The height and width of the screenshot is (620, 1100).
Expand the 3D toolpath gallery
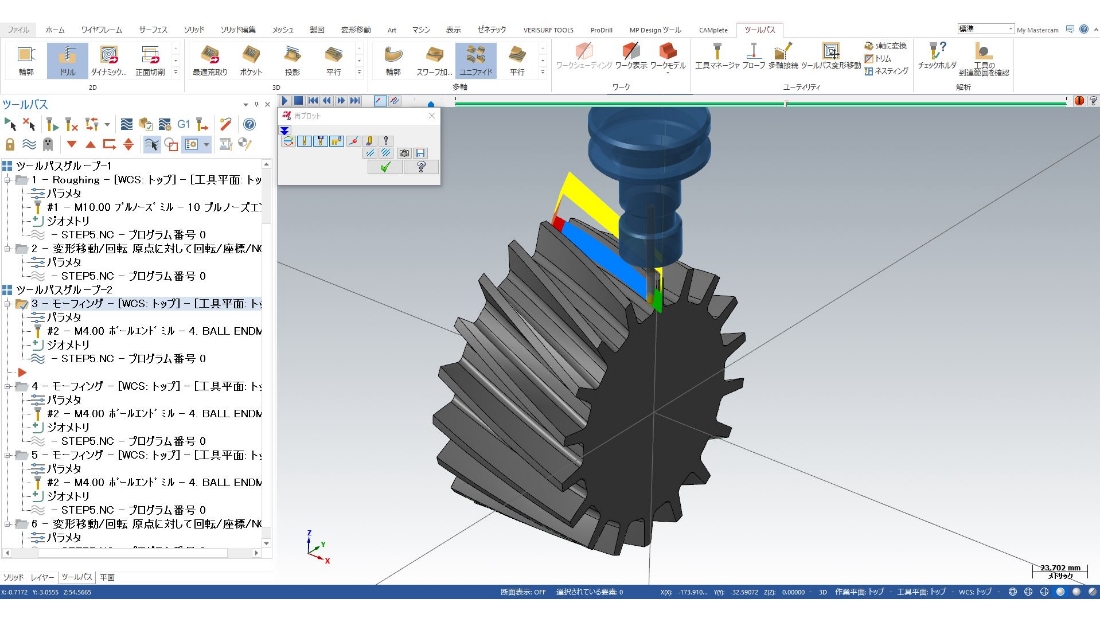[x=359, y=72]
